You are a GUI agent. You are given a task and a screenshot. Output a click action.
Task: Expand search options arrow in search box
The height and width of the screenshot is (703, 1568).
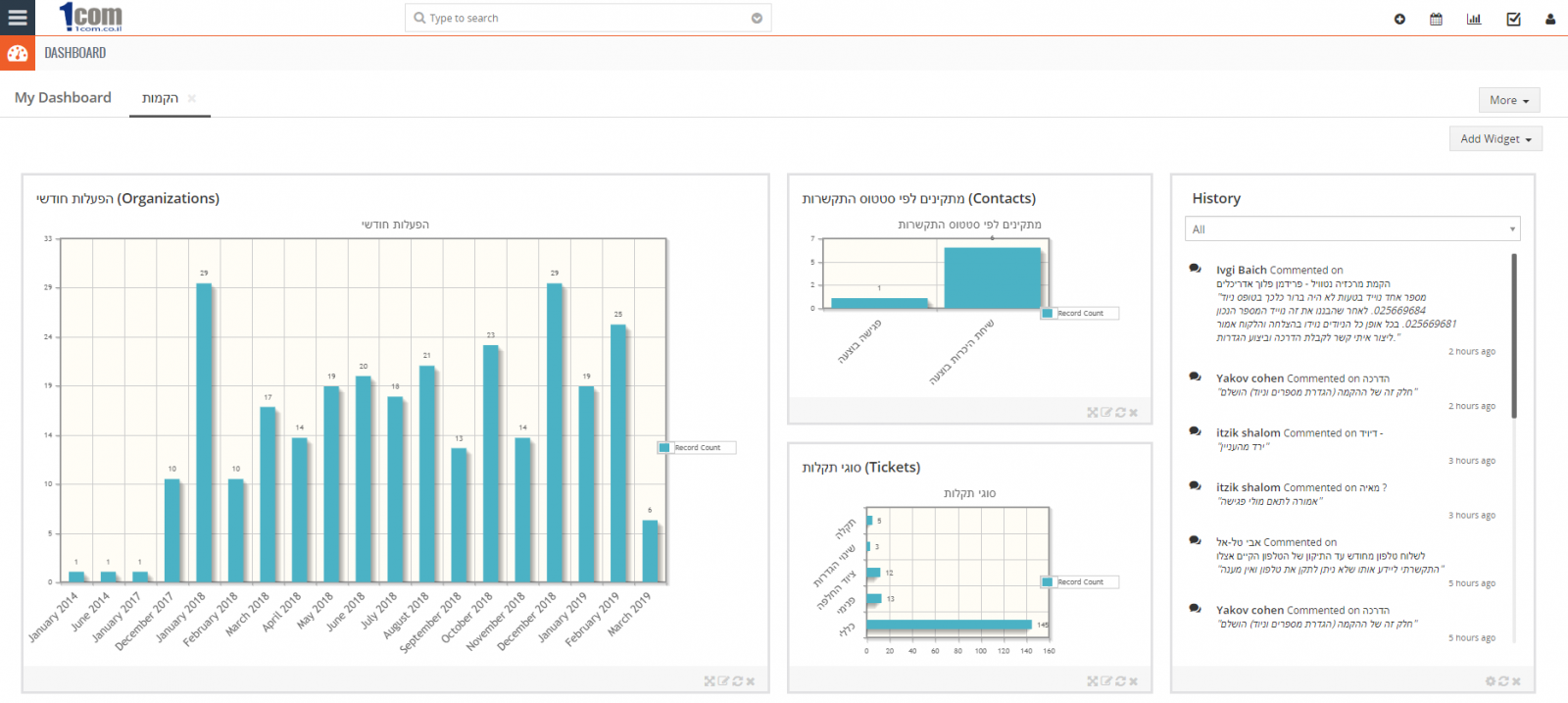pyautogui.click(x=757, y=19)
